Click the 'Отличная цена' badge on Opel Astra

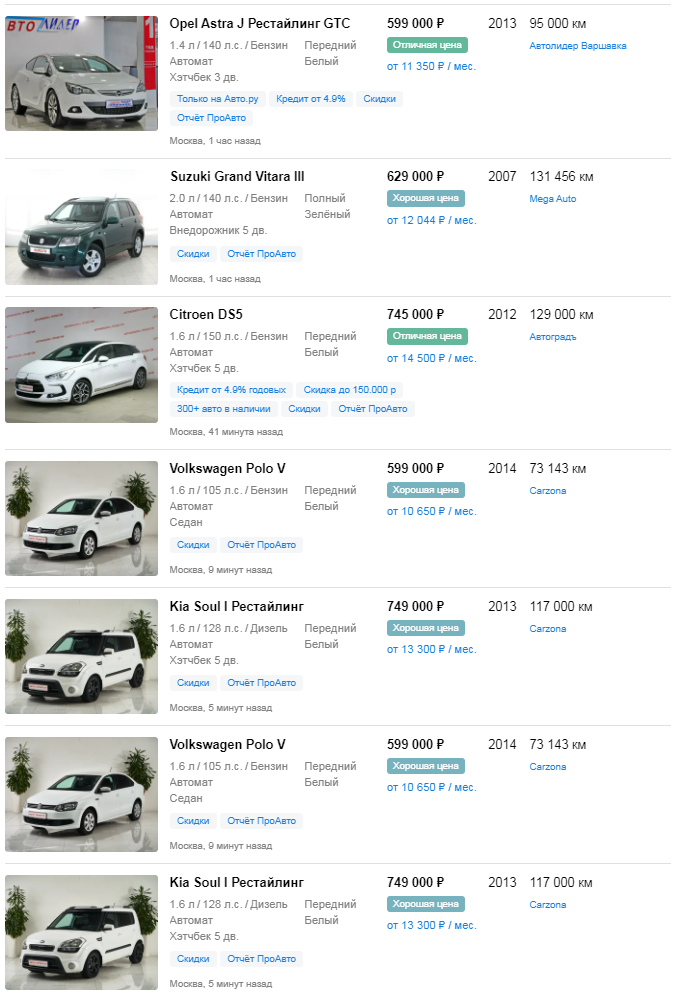[x=427, y=45]
